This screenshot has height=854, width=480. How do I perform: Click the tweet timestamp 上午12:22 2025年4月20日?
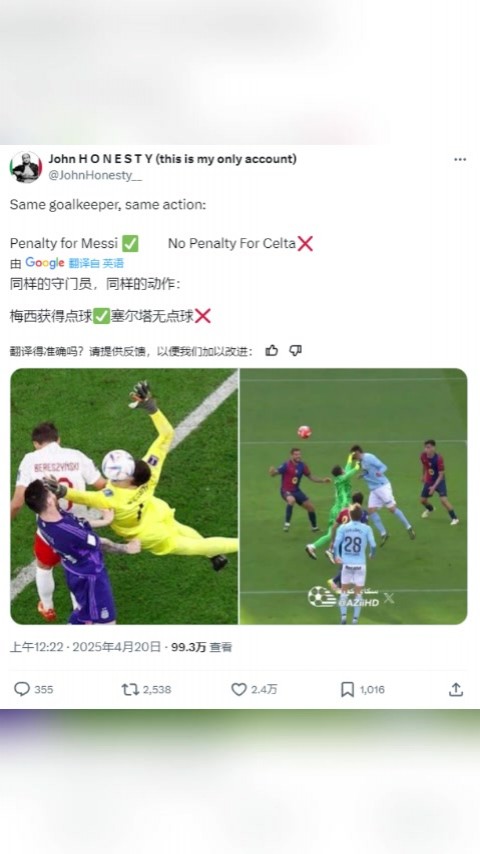tap(86, 647)
